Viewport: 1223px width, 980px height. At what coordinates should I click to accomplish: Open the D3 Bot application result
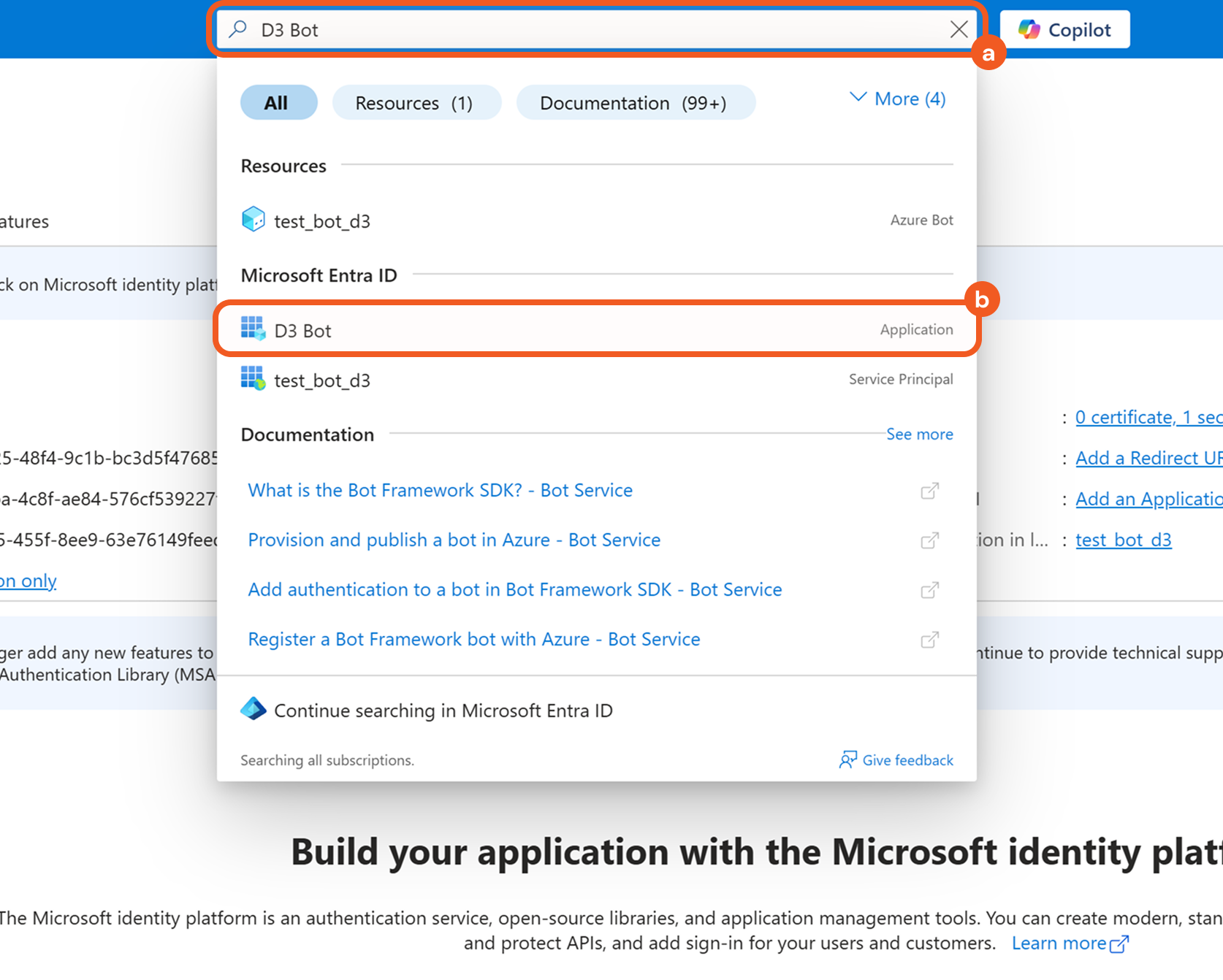(303, 330)
